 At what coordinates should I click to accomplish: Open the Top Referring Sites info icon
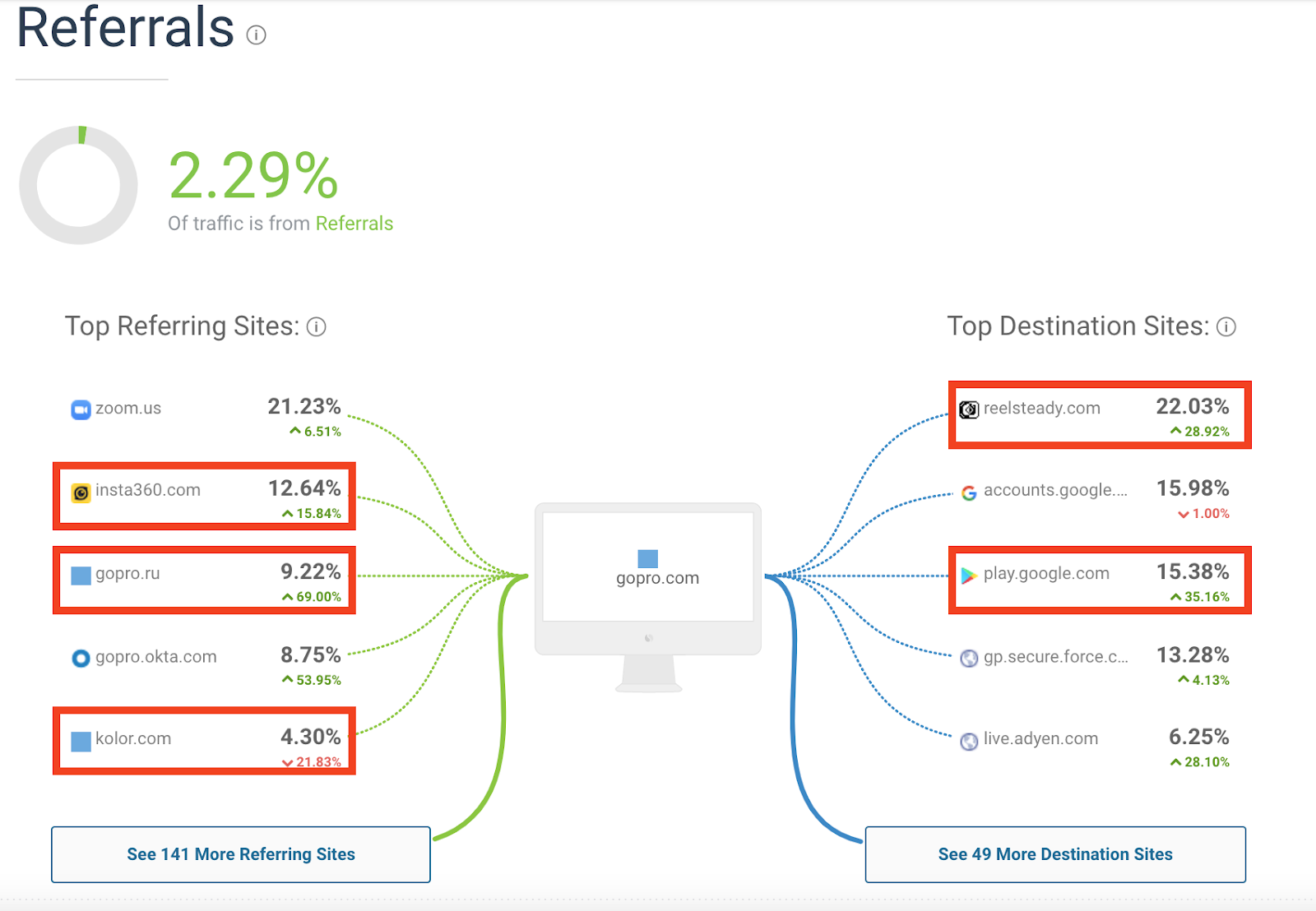(317, 327)
